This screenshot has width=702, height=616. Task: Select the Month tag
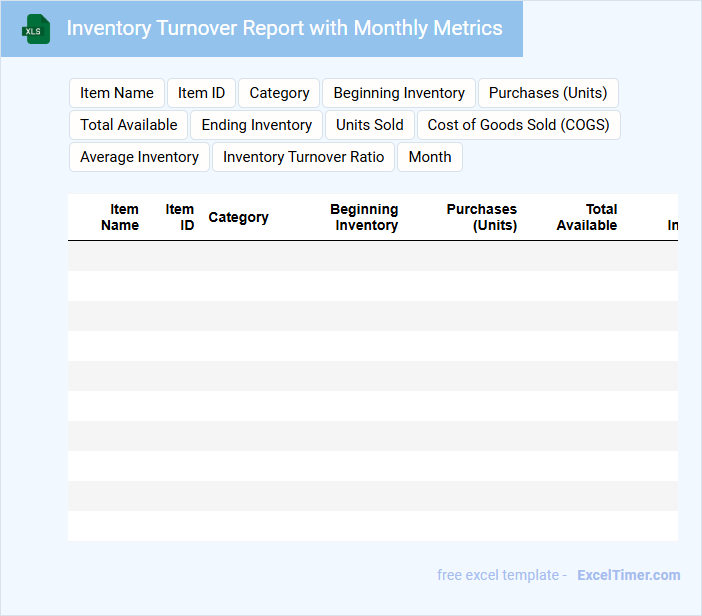[x=430, y=157]
